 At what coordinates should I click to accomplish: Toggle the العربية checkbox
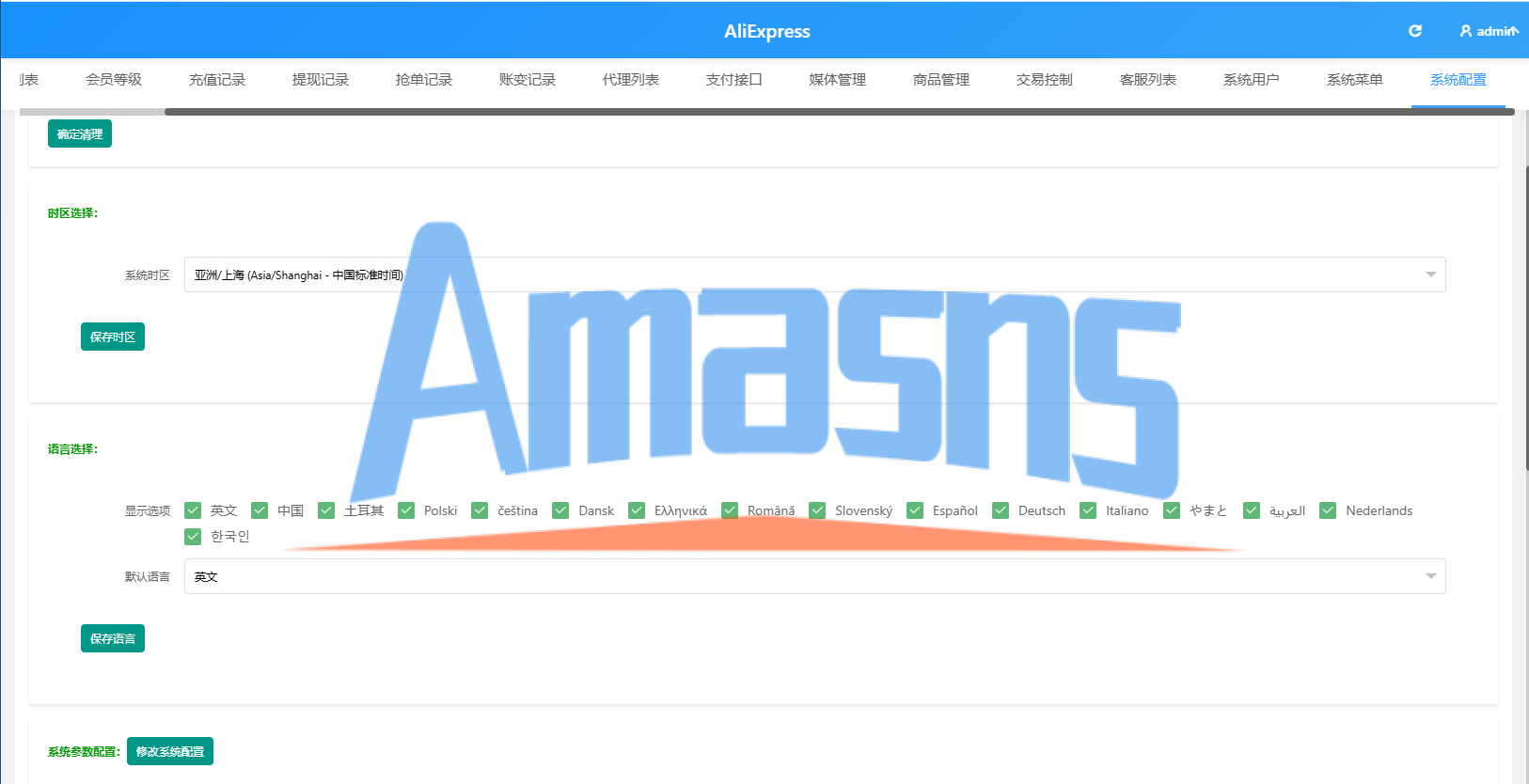tap(1252, 510)
